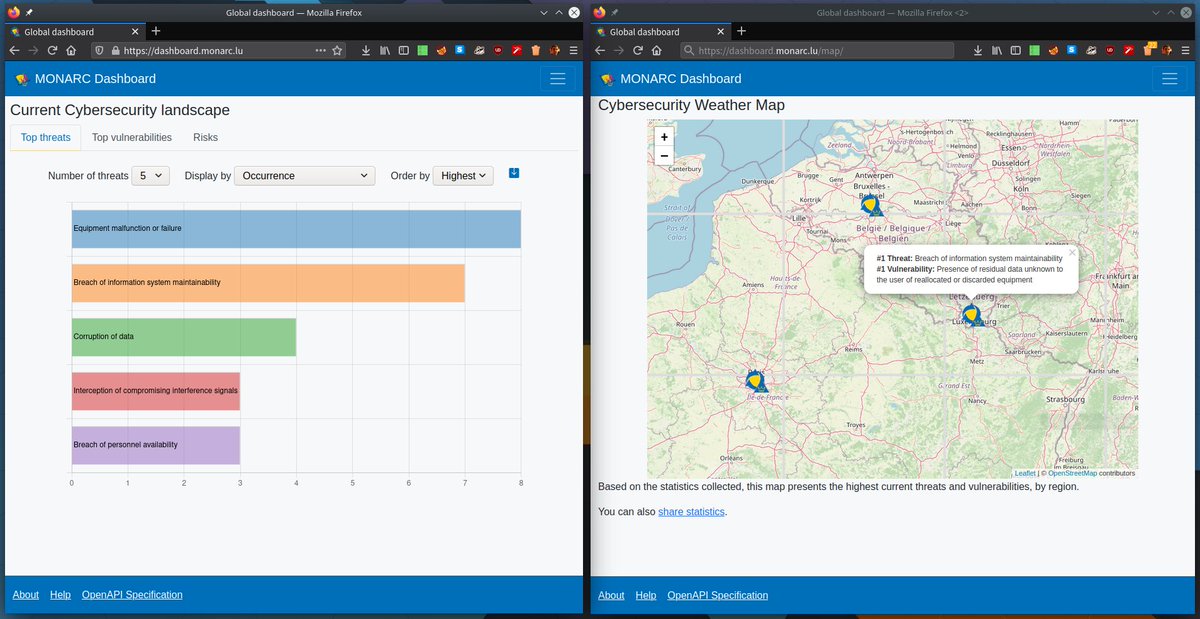Switch to the Risks tab
This screenshot has height=619, width=1200.
206,138
